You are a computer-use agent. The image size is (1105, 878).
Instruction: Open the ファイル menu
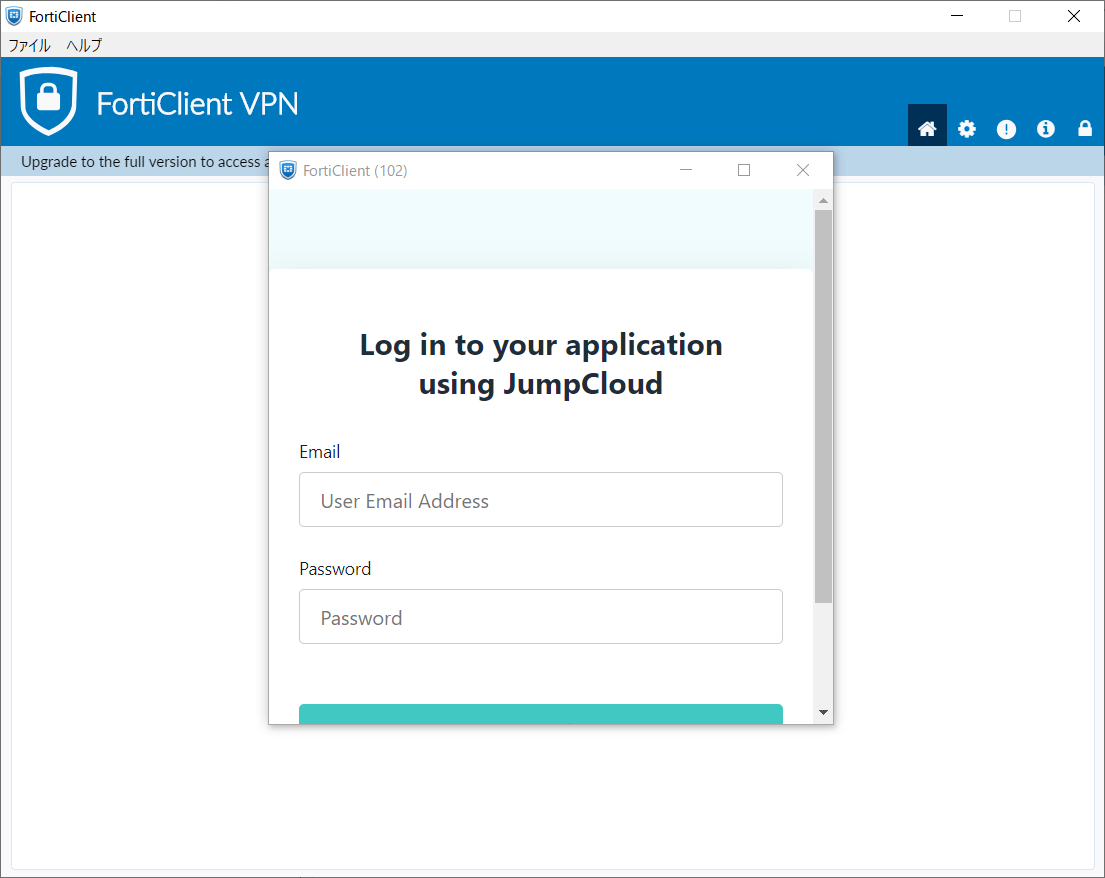(x=29, y=45)
